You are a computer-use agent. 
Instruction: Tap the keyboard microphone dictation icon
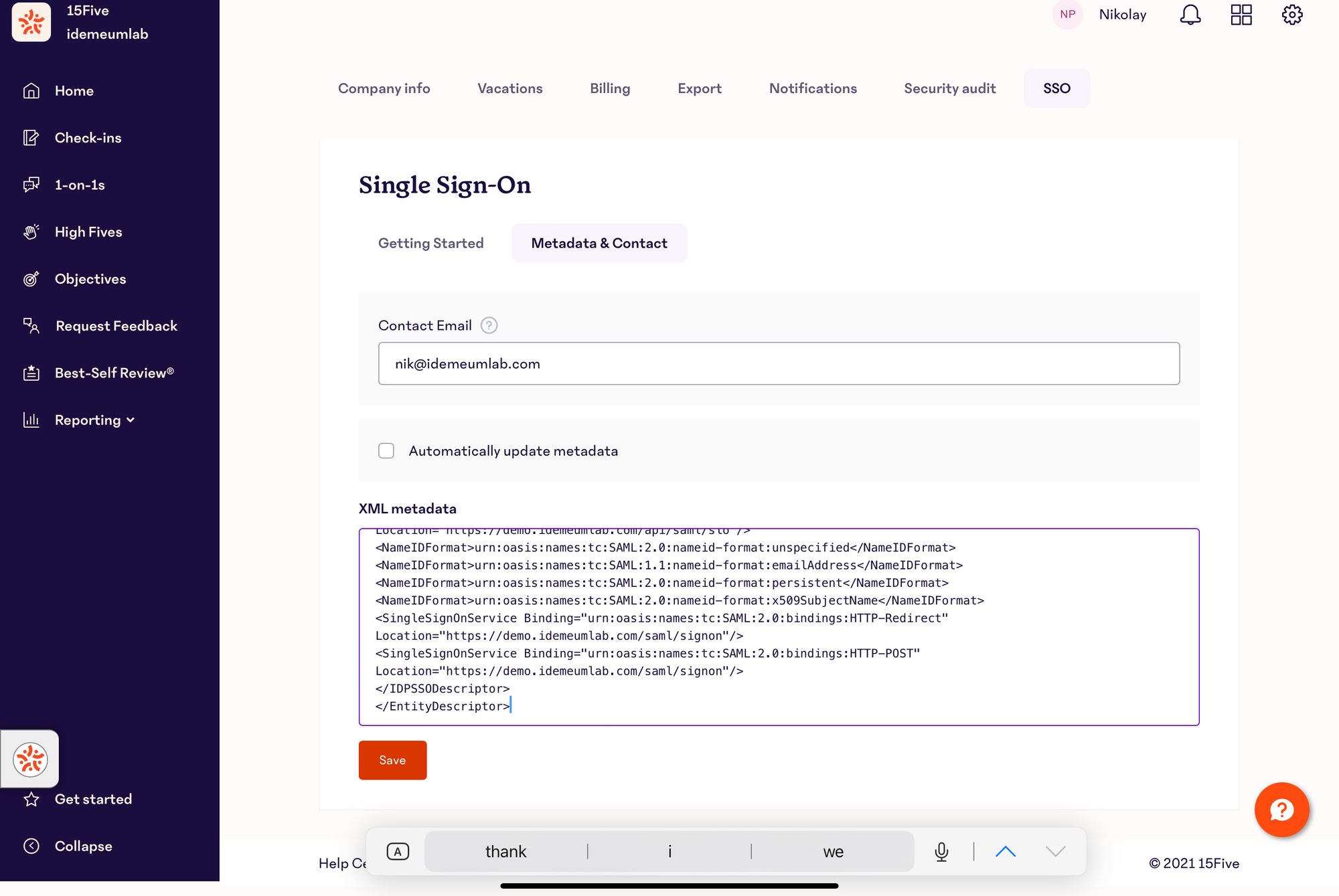pyautogui.click(x=941, y=852)
